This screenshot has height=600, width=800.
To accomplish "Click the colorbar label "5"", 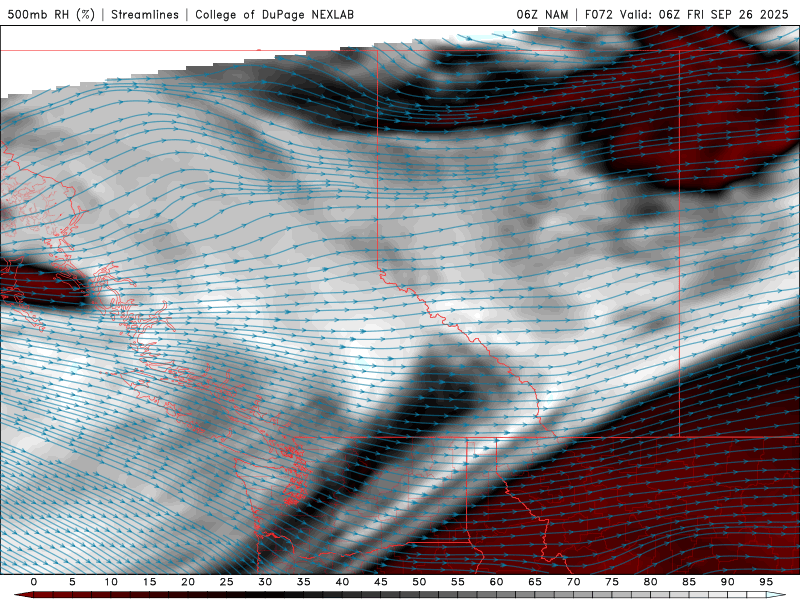I will [72, 582].
